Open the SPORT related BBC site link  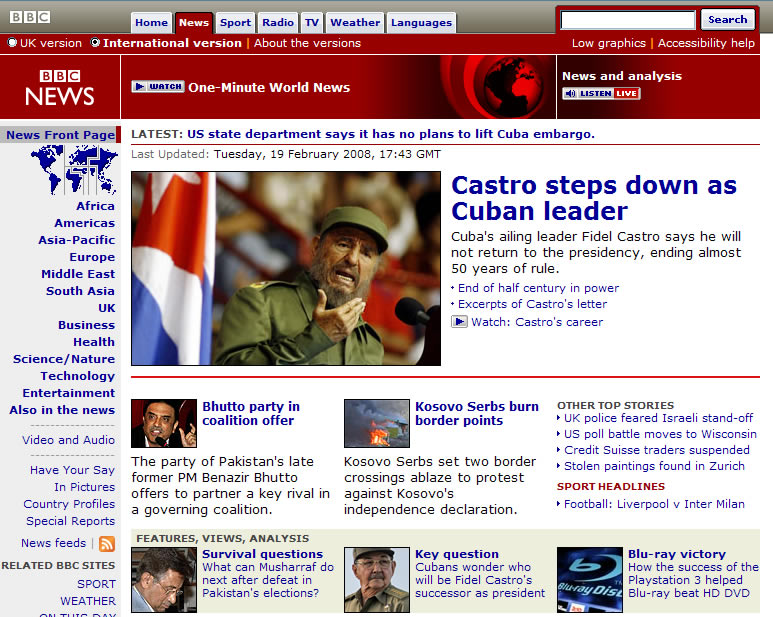click(x=96, y=584)
